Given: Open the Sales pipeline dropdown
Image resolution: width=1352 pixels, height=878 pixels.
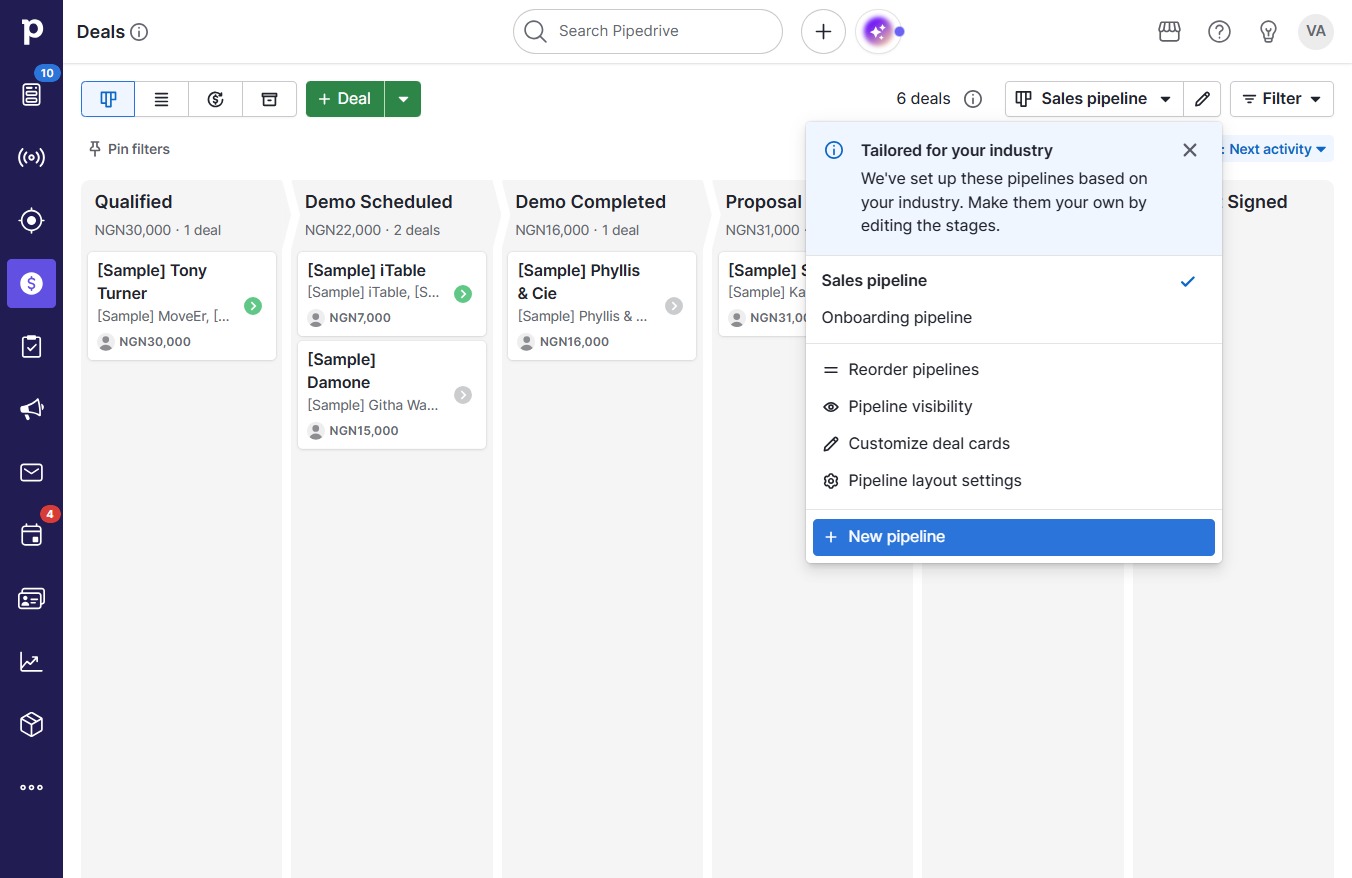Looking at the screenshot, I should 1094,99.
